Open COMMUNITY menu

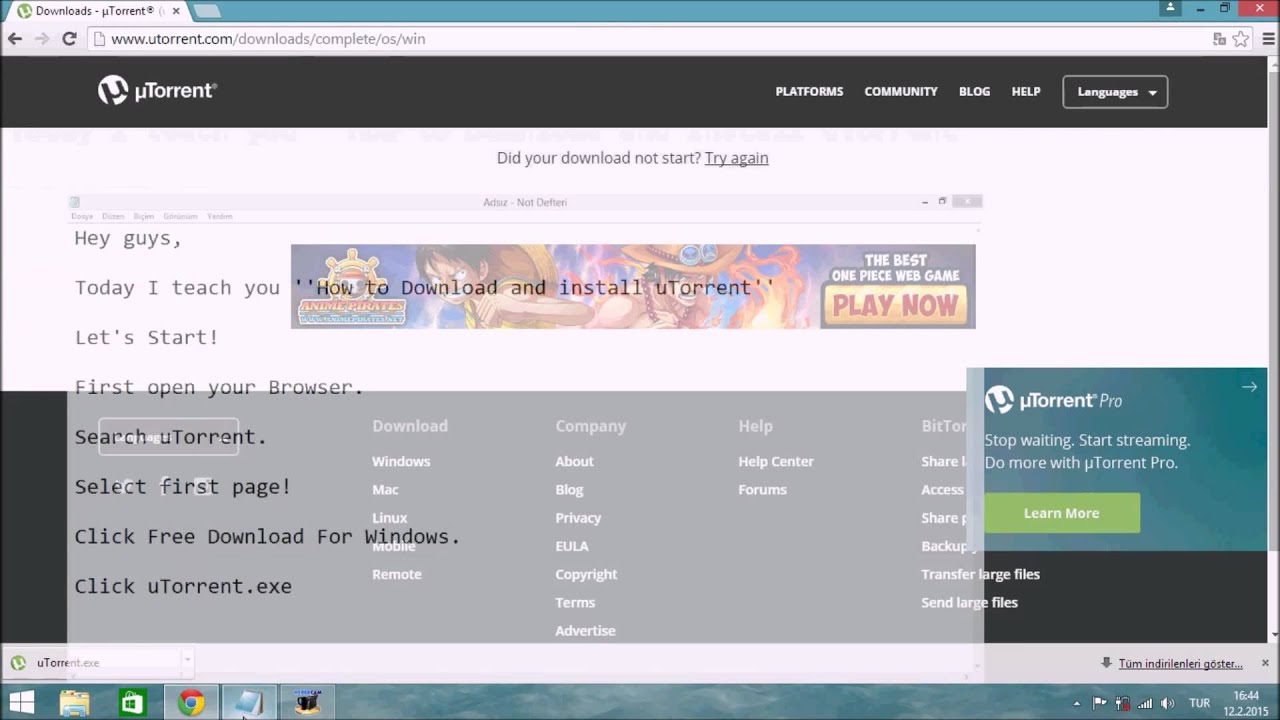click(901, 91)
